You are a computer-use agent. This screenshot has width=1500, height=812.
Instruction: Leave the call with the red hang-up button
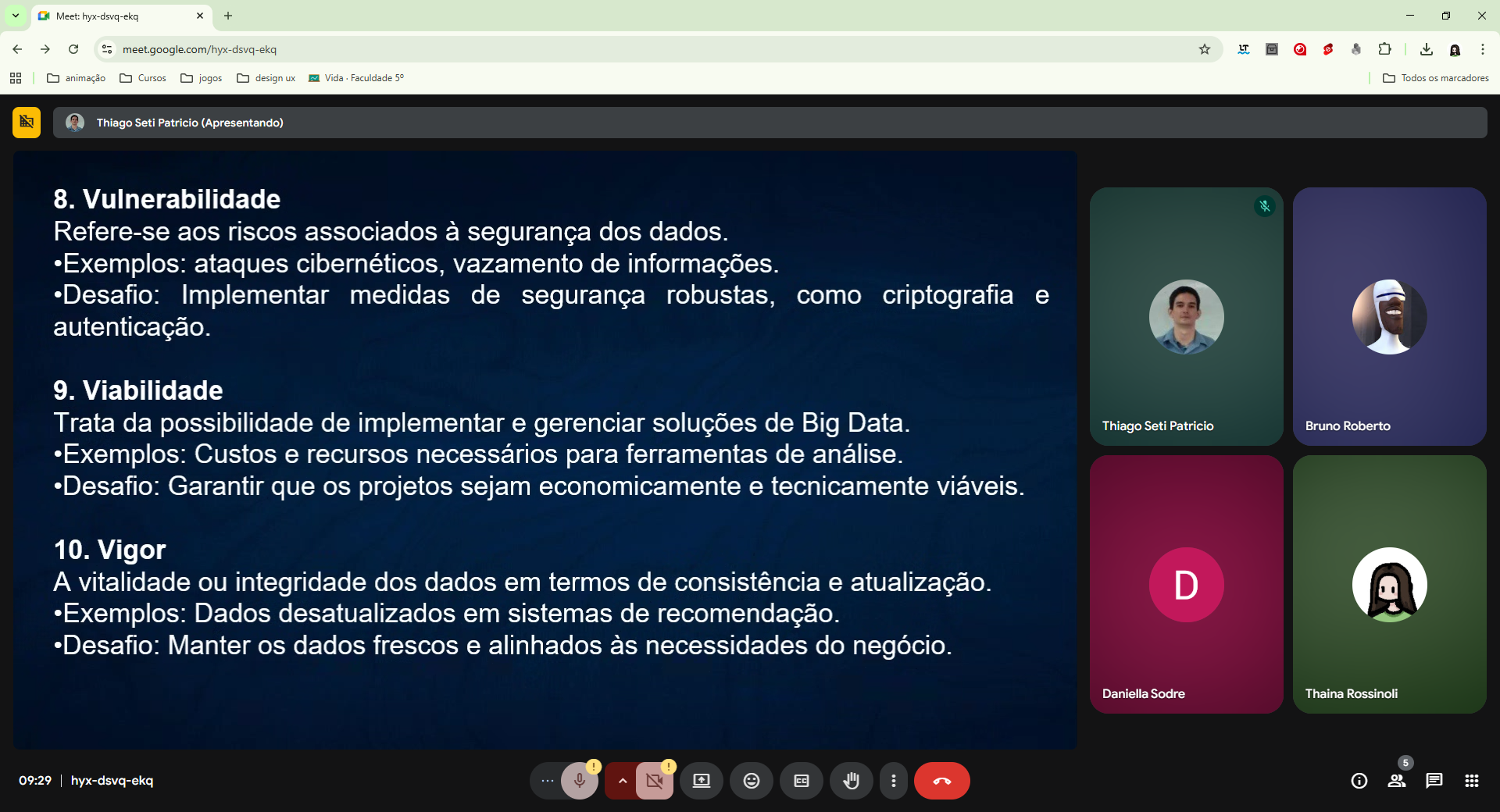pos(942,781)
